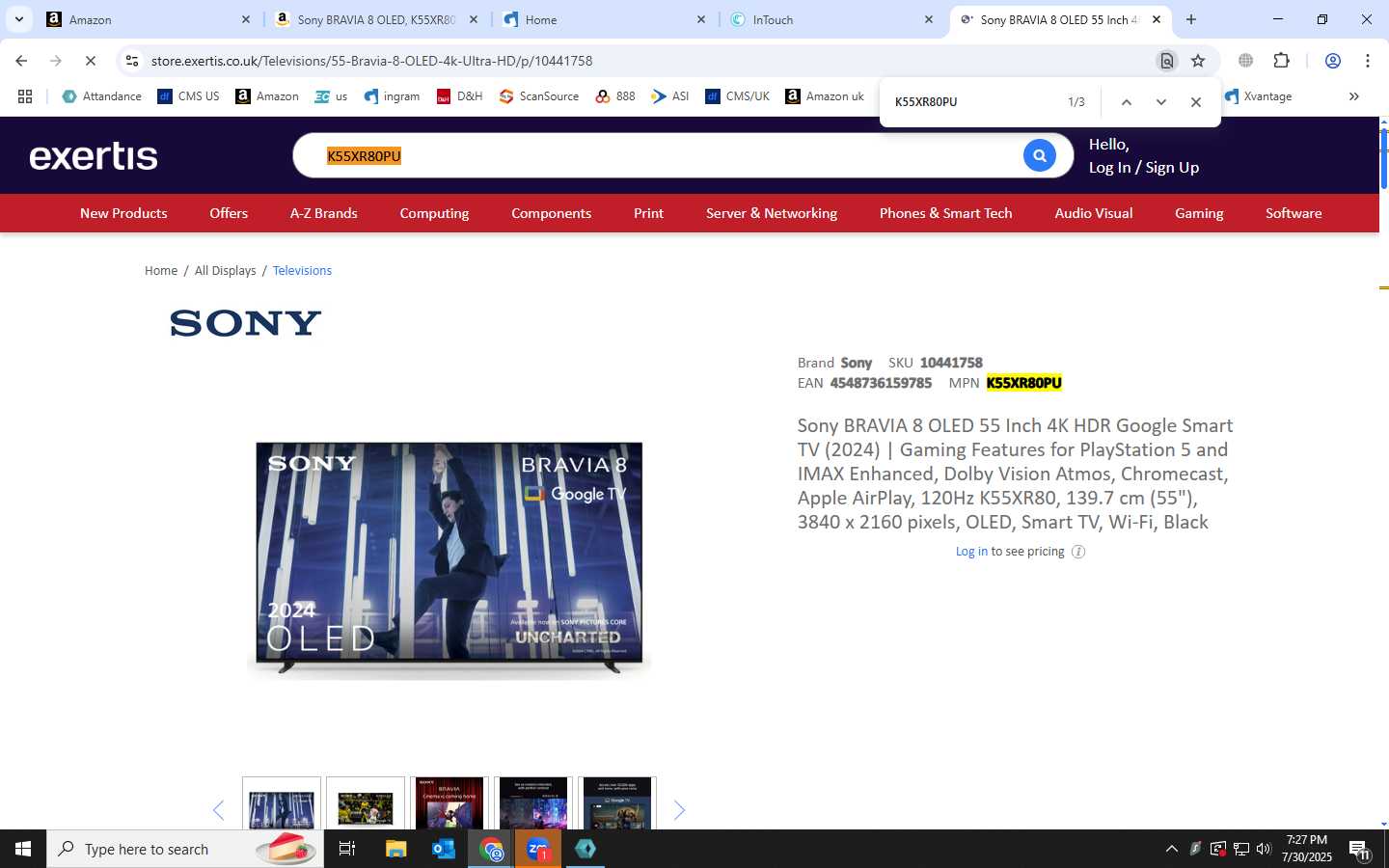
Task: Click 'Log in' to see pricing link
Action: point(971,552)
